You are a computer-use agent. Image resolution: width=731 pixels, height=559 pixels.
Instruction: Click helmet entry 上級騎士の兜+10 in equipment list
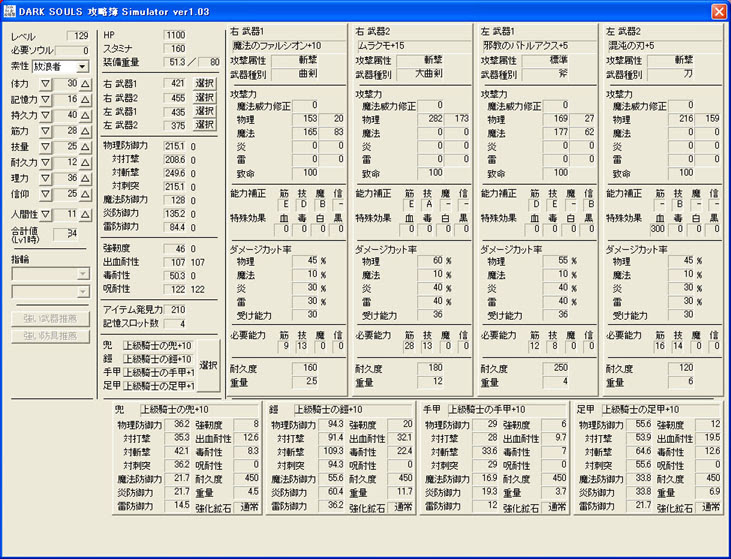(x=159, y=346)
